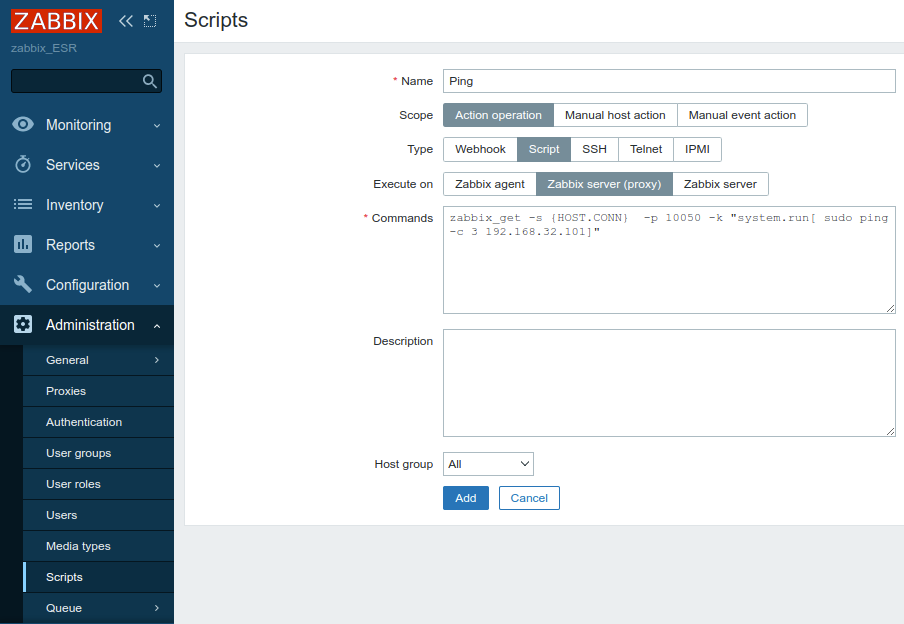The image size is (904, 624).
Task: Expand the Reports menu chevron
Action: point(157,245)
